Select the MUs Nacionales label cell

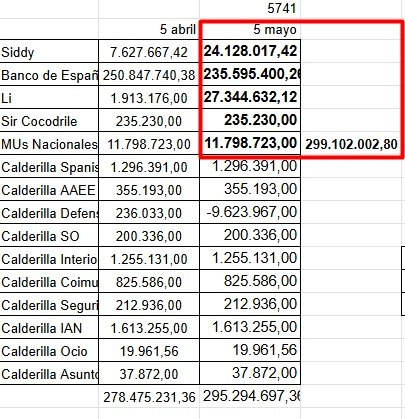pos(49,143)
